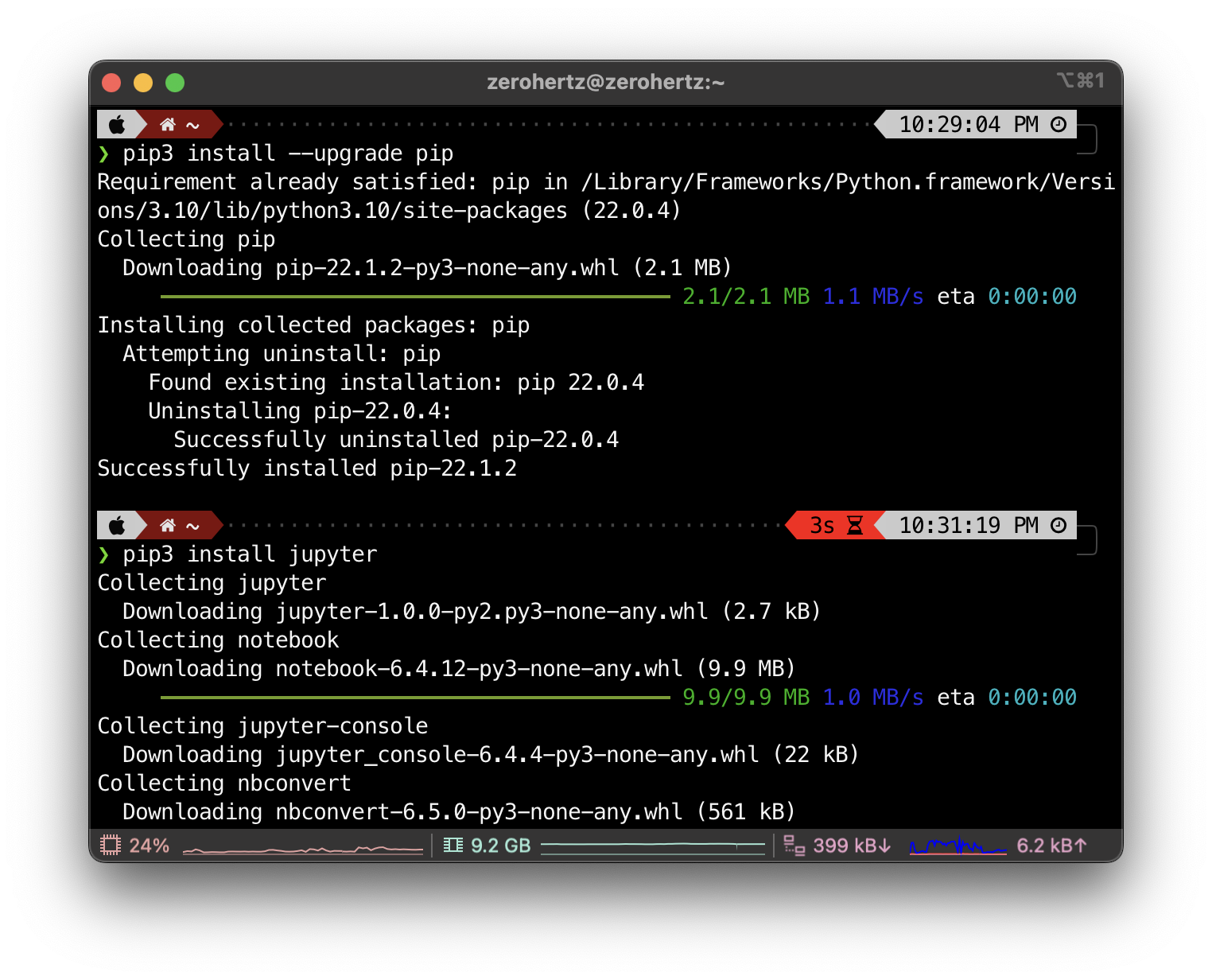Click the CPU usage graph in status bar
Viewport: 1212px width, 980px height.
pyautogui.click(x=303, y=849)
